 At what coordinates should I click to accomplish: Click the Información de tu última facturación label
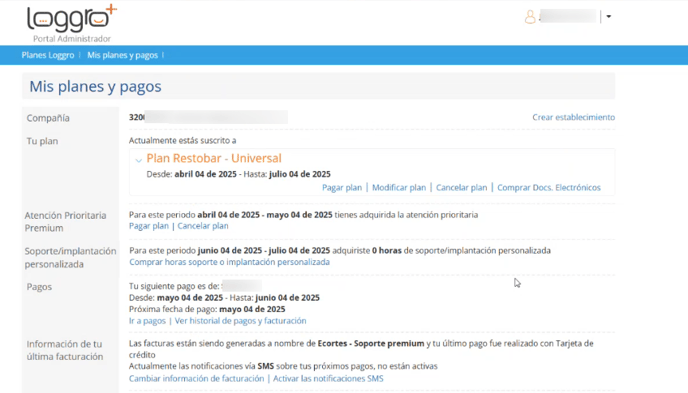point(64,350)
